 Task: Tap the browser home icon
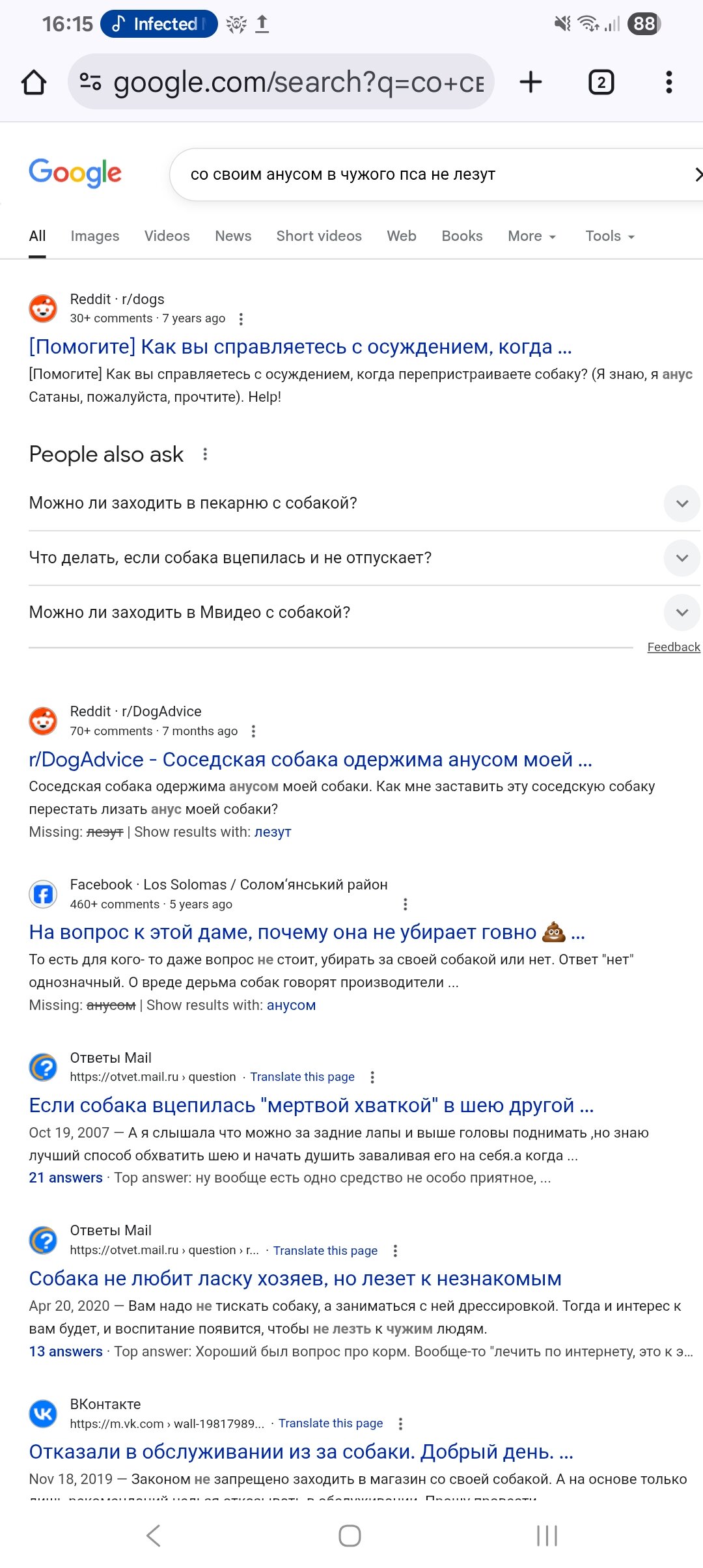point(34,83)
